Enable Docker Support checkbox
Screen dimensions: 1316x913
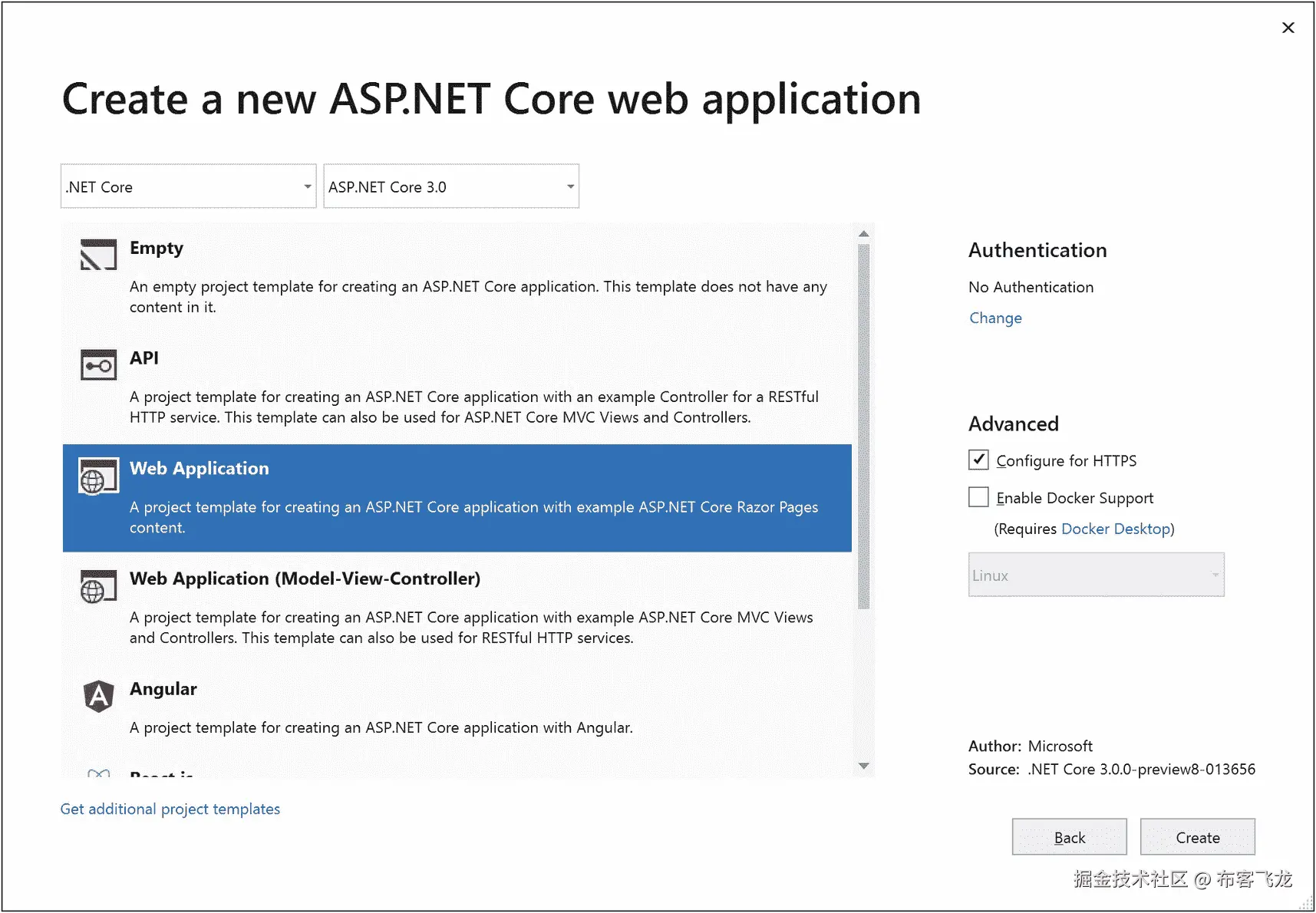point(978,497)
